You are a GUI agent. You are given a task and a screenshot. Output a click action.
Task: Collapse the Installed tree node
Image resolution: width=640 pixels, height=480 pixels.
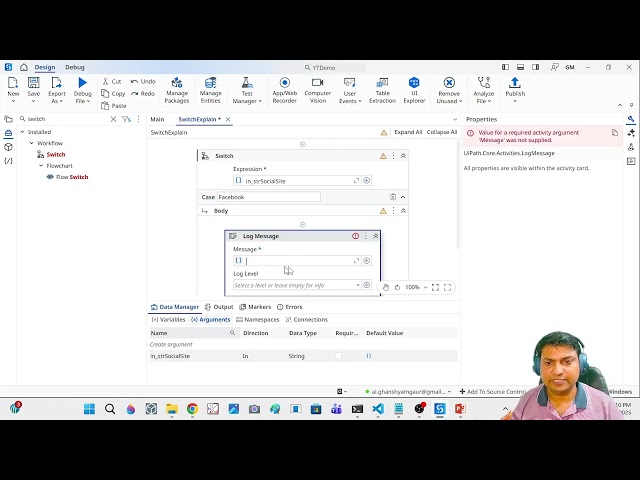click(22, 132)
